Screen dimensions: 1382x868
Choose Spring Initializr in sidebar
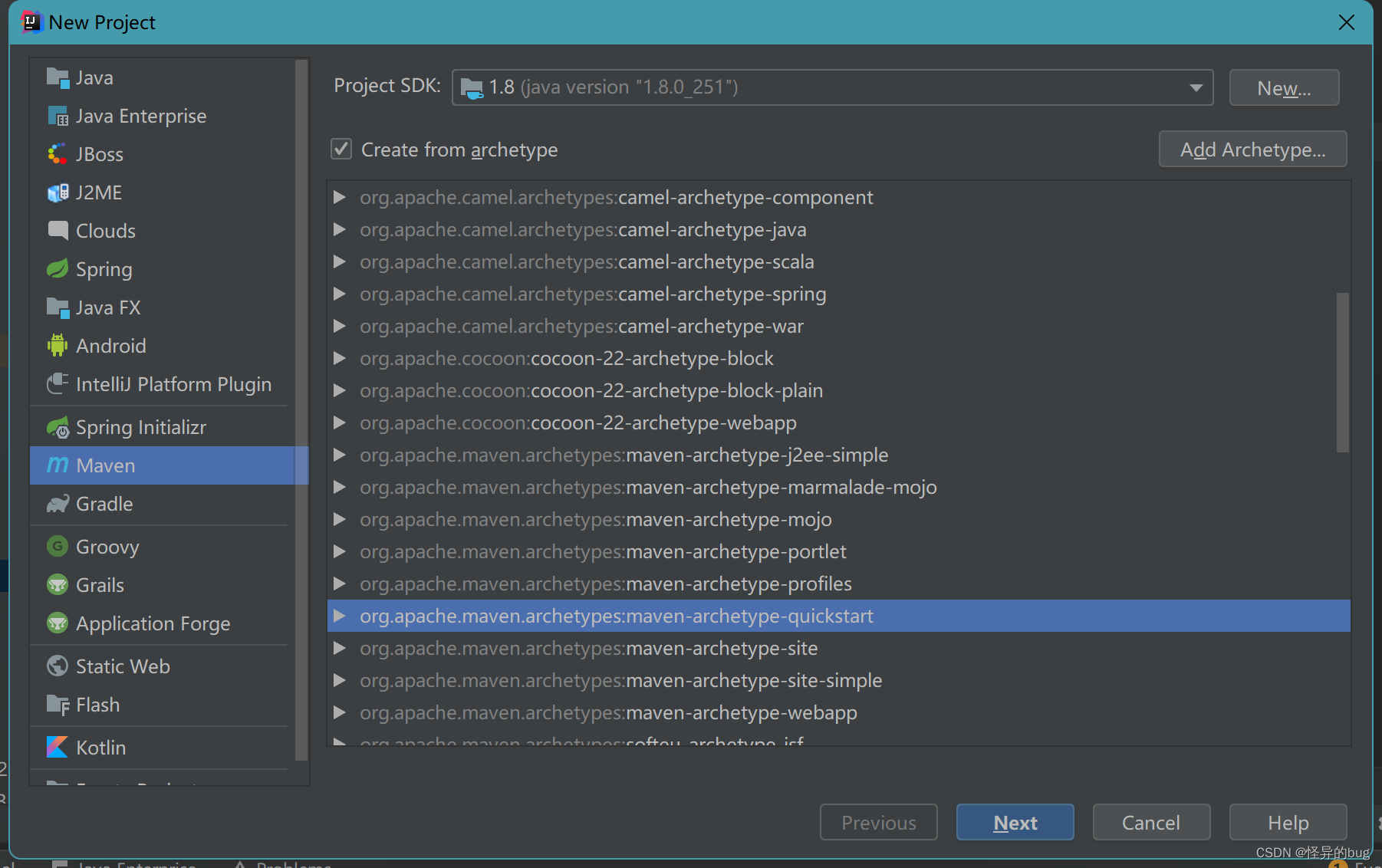[x=163, y=427]
